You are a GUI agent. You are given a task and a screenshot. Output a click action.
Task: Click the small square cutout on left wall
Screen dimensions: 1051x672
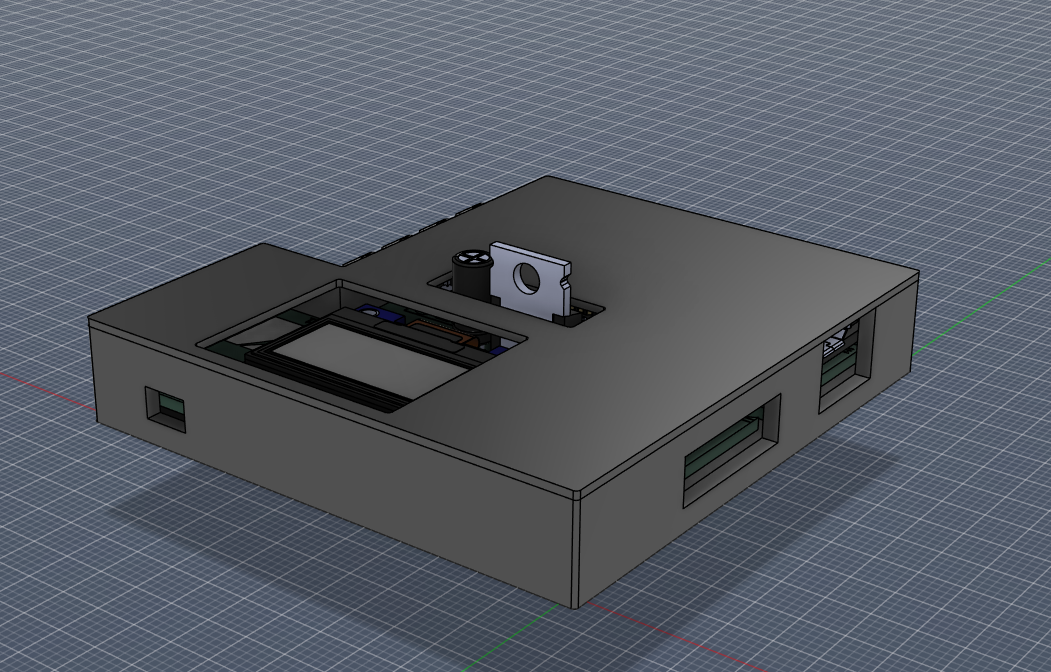tap(166, 408)
